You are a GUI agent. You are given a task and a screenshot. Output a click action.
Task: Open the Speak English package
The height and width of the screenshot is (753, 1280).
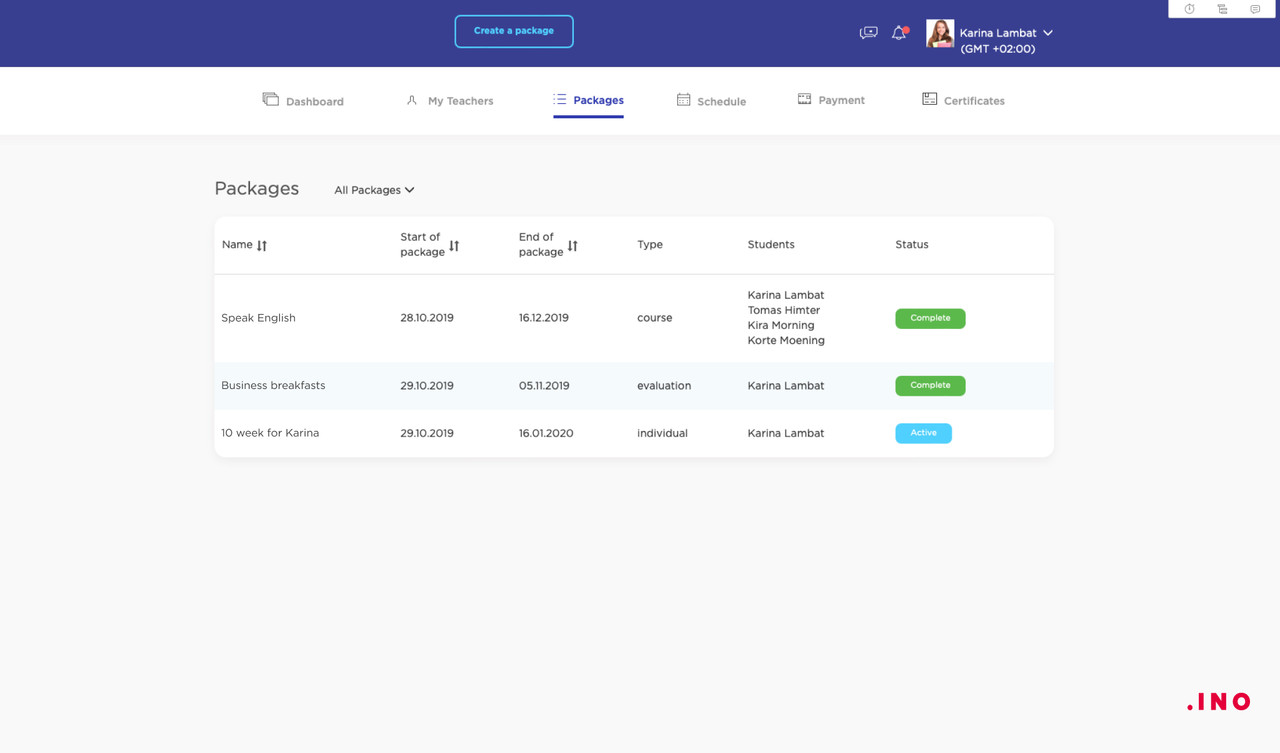[x=258, y=318]
